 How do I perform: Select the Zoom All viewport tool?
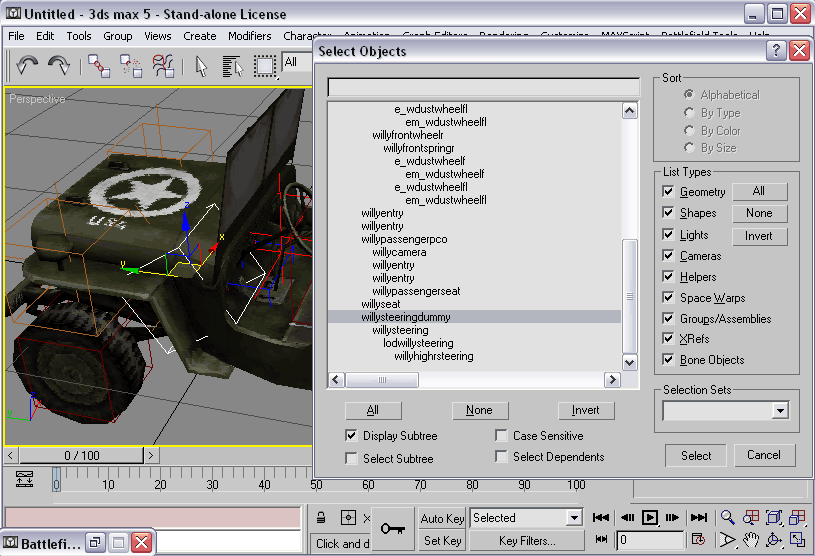(751, 518)
